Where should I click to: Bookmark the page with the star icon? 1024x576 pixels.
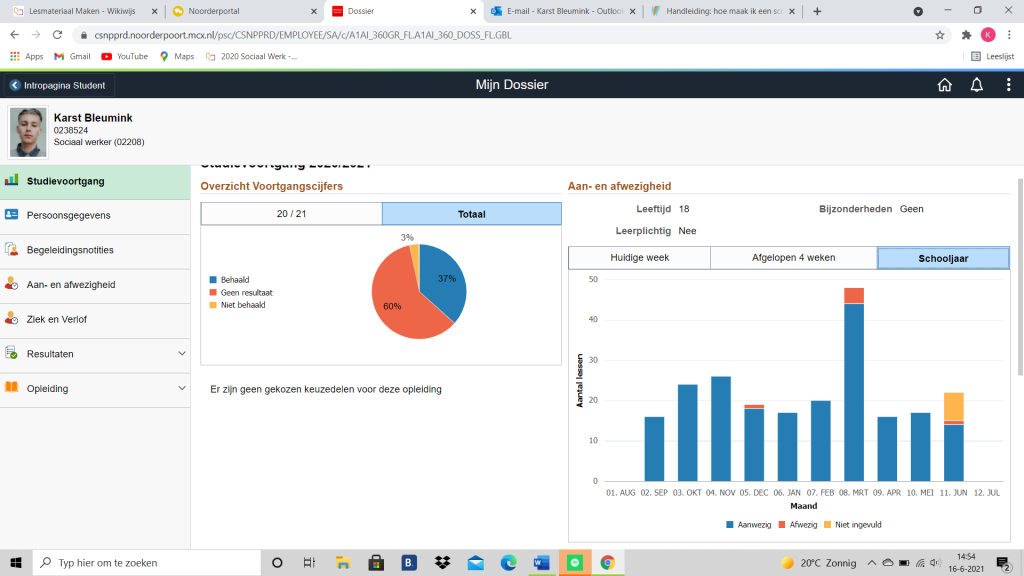[x=940, y=34]
